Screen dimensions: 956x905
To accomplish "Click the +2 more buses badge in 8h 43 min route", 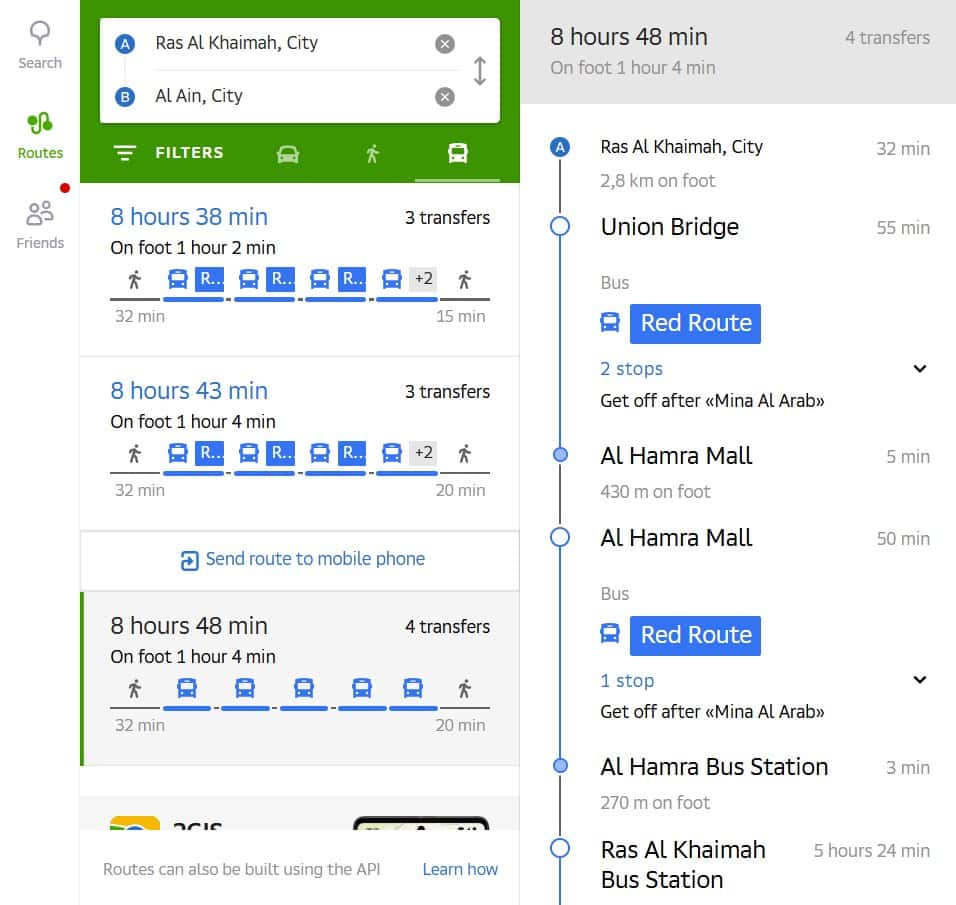I will 423,453.
